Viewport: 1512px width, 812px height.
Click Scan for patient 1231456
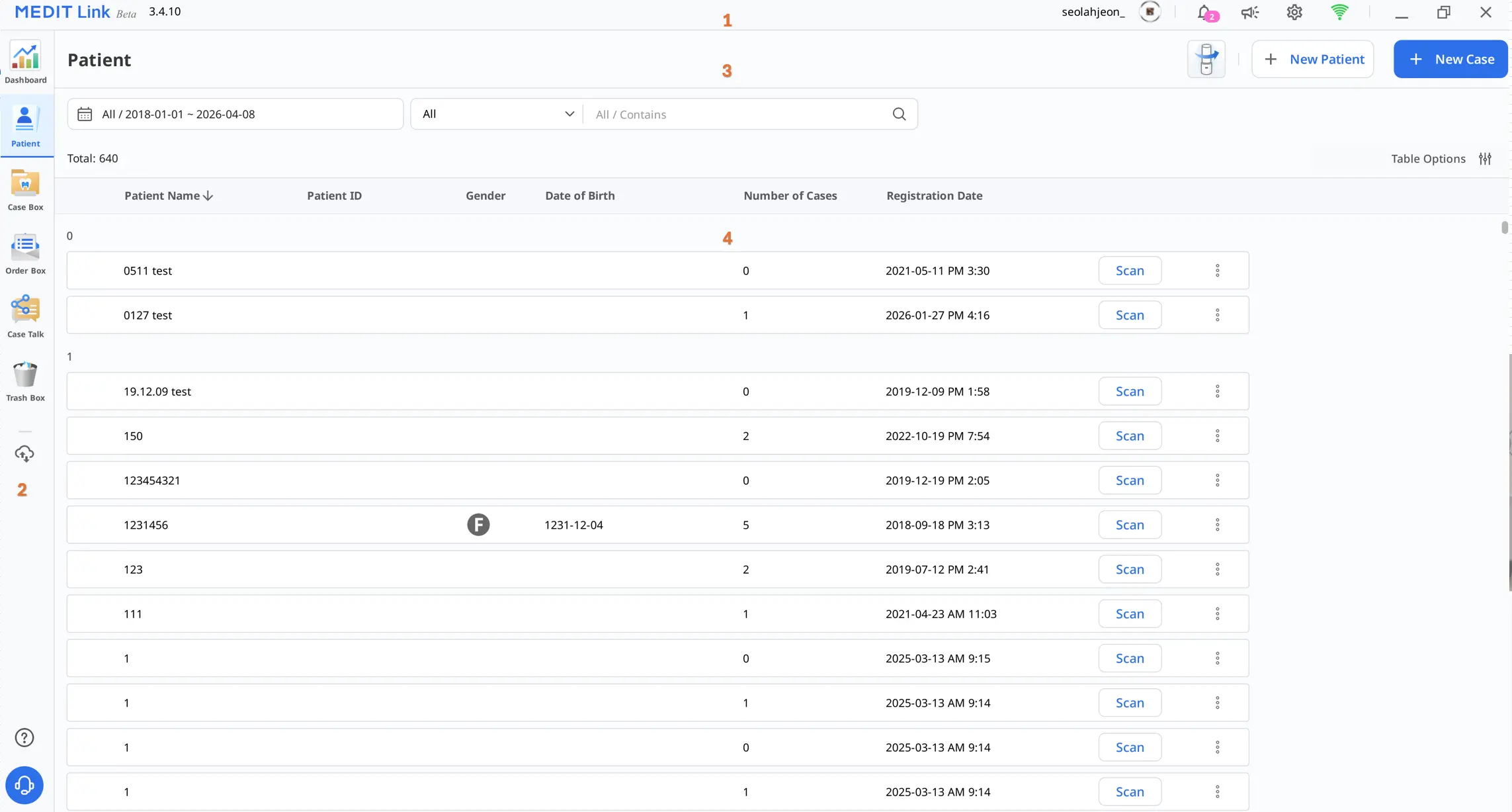coord(1130,525)
